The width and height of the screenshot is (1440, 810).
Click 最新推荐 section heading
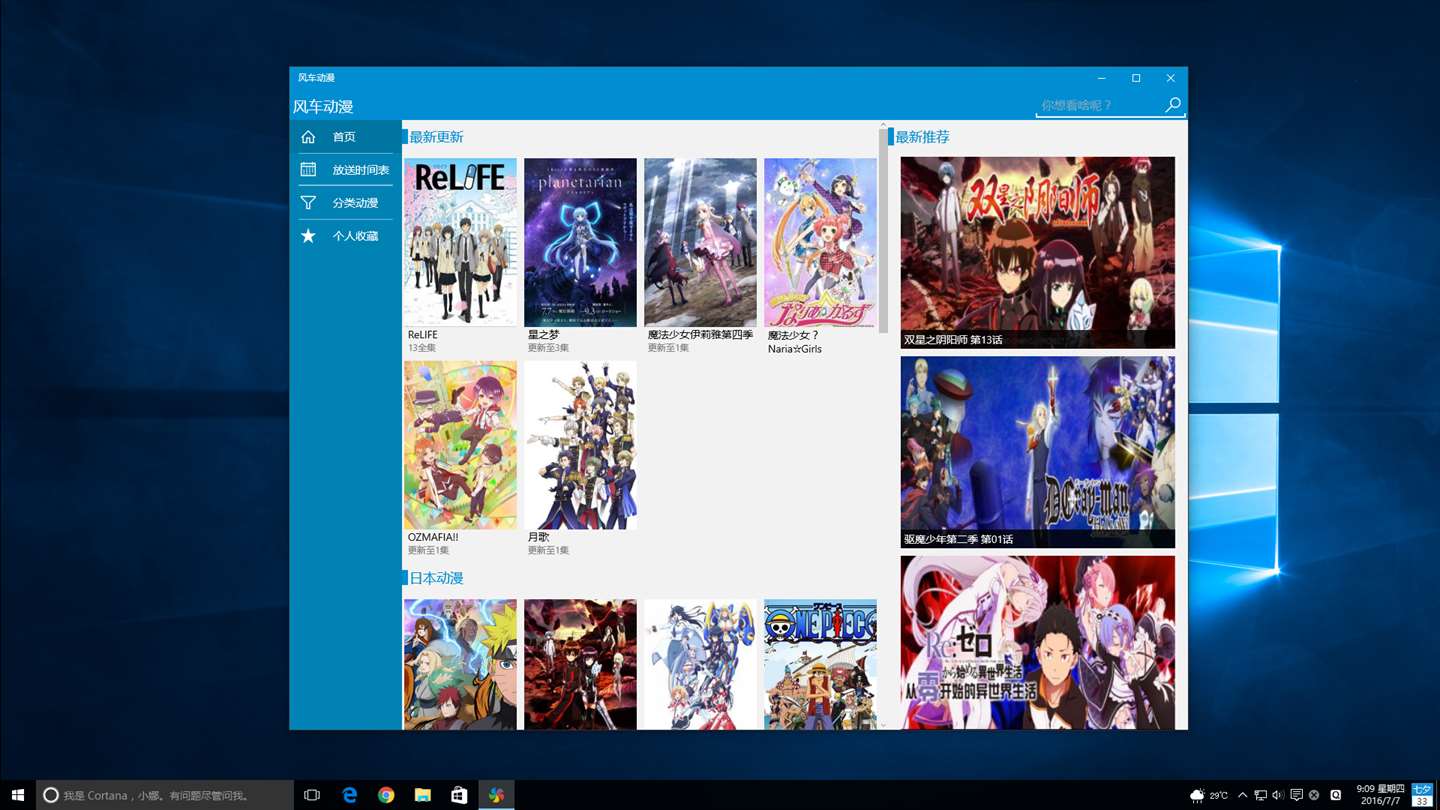click(x=922, y=137)
